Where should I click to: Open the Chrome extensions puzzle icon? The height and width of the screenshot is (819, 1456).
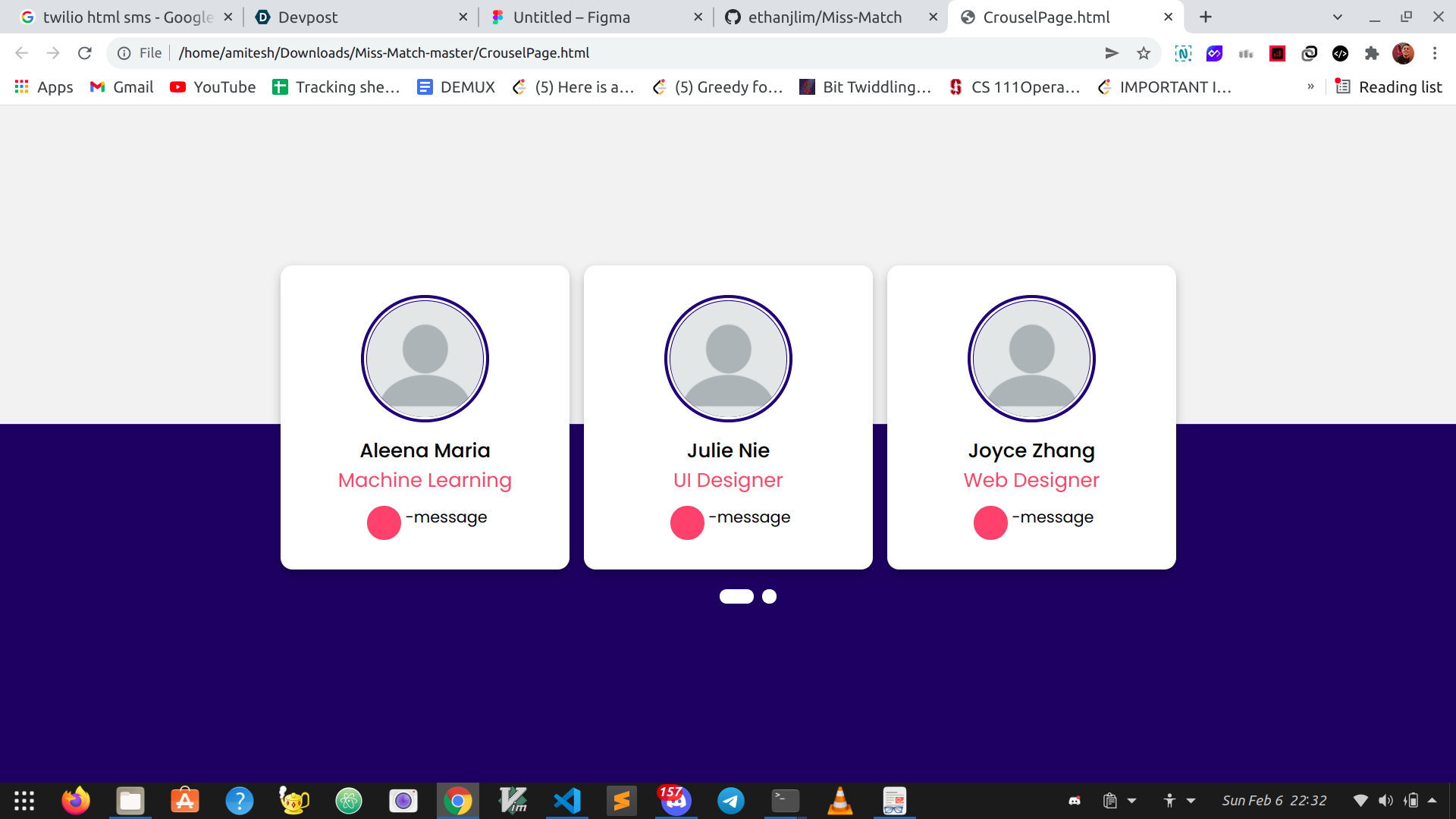click(1371, 53)
